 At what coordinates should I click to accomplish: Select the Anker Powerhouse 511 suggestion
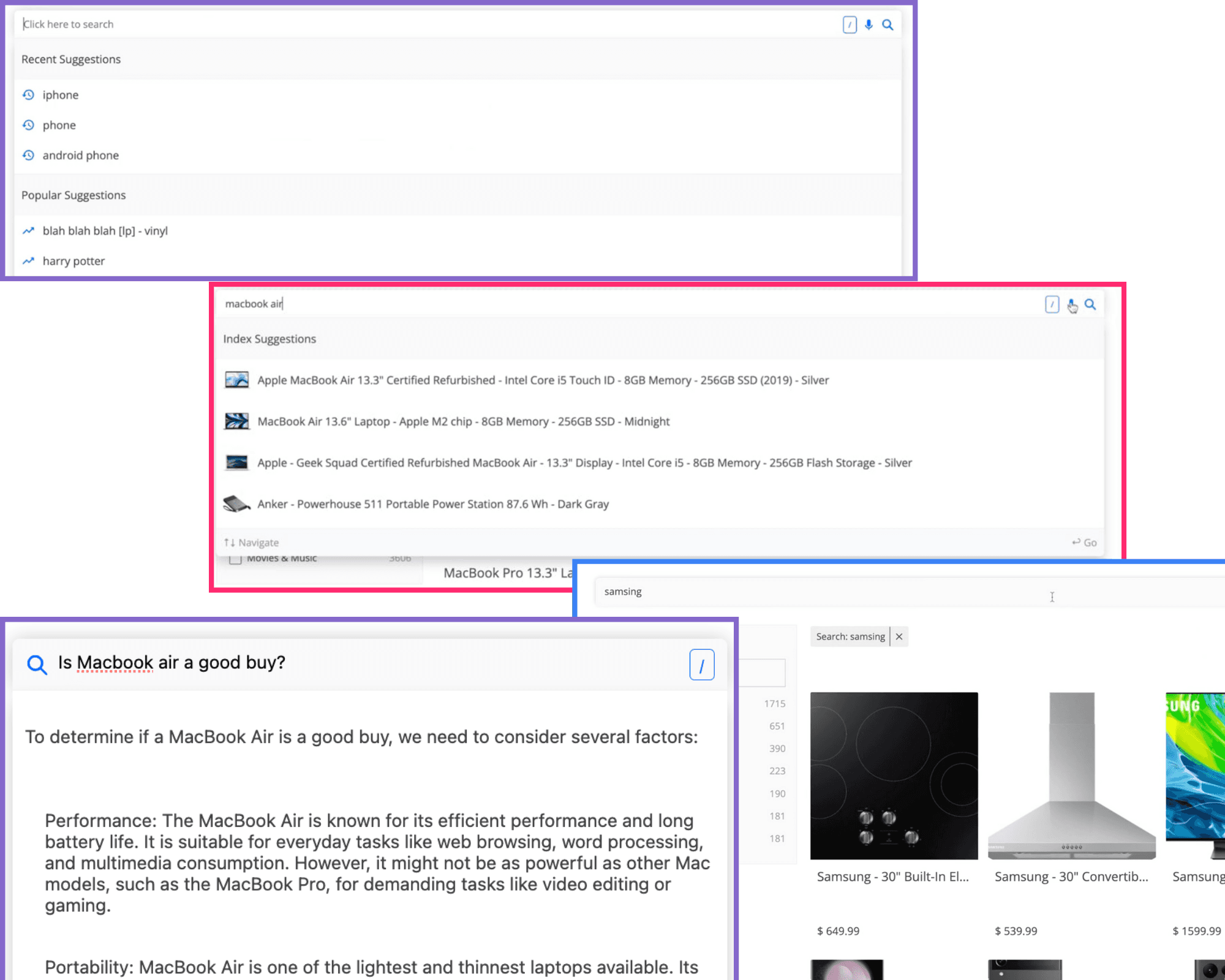pyautogui.click(x=433, y=503)
